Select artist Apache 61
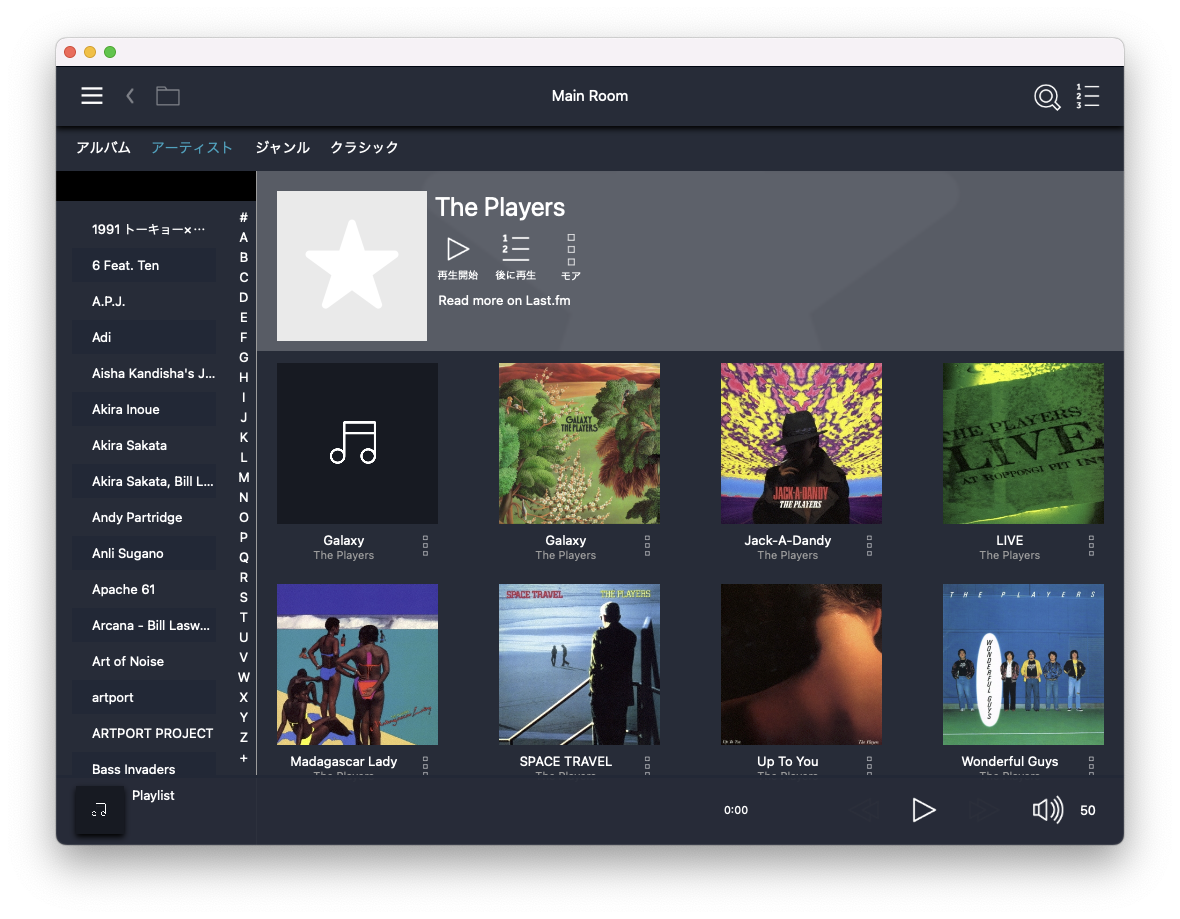This screenshot has width=1180, height=919. [144, 589]
